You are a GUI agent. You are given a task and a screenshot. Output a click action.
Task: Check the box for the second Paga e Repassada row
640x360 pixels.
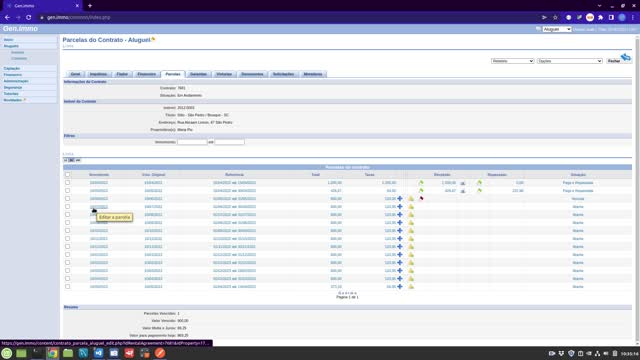click(x=67, y=191)
